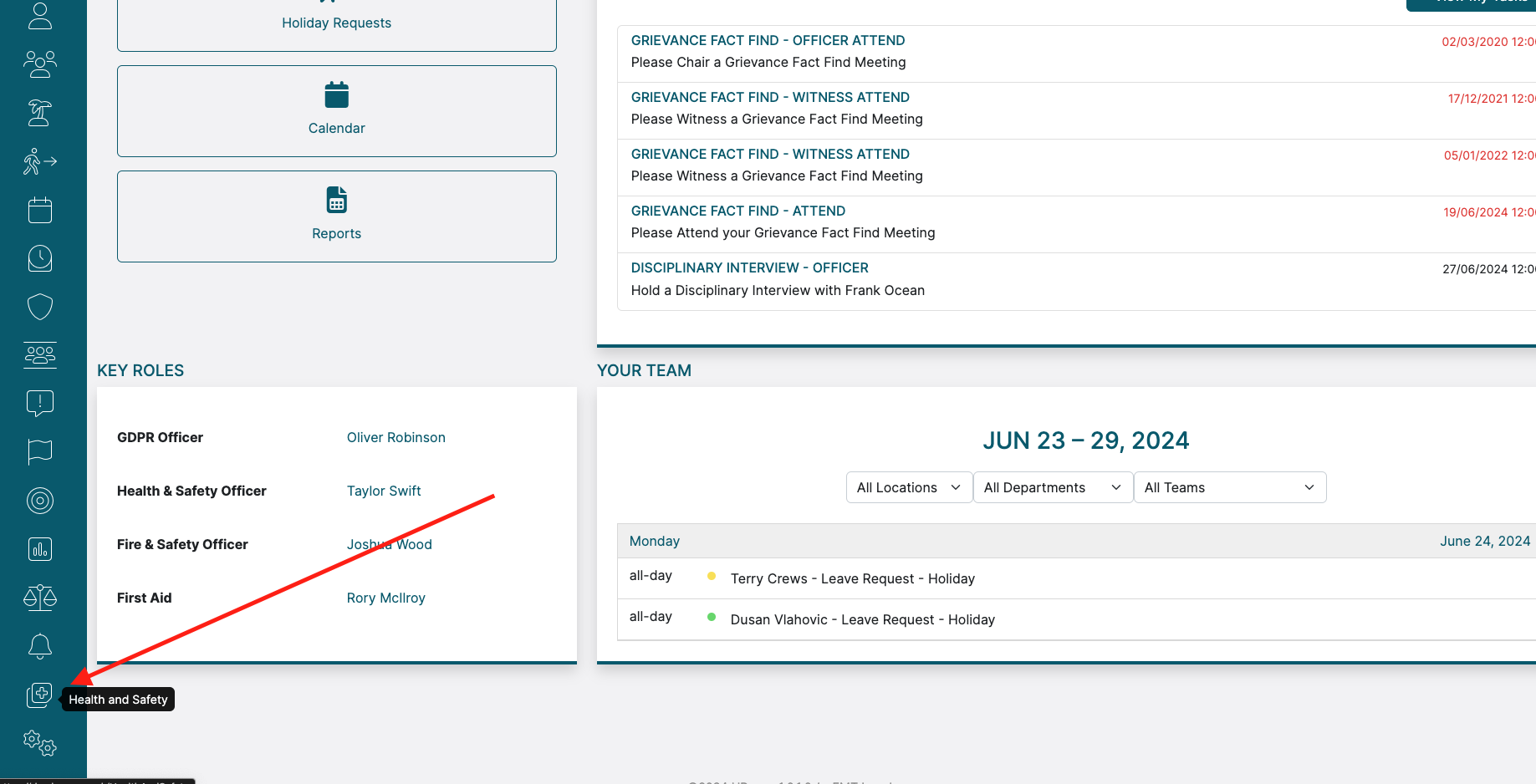Click the shield sidebar icon

coord(39,307)
